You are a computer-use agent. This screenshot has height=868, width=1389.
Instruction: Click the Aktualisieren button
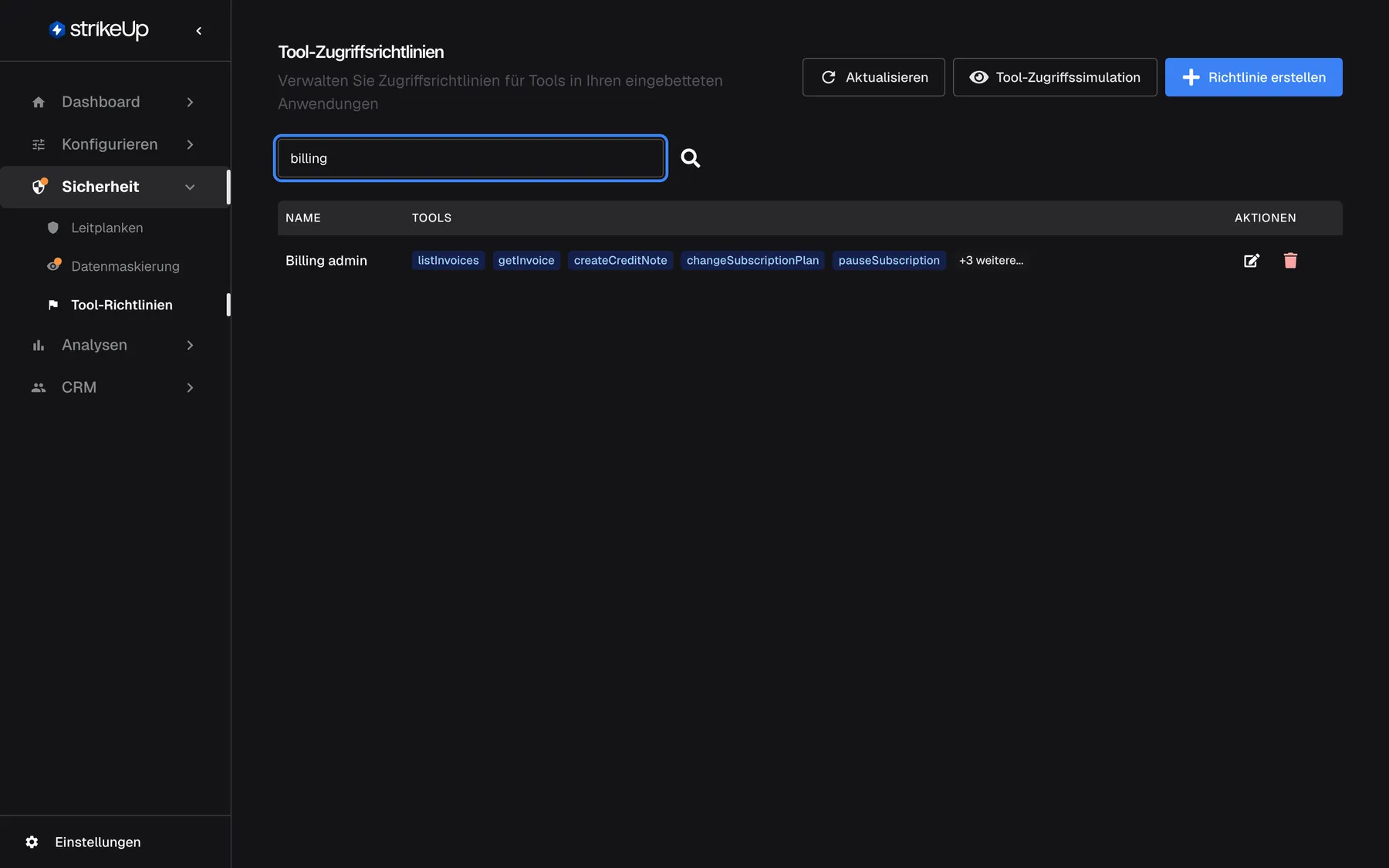[874, 77]
